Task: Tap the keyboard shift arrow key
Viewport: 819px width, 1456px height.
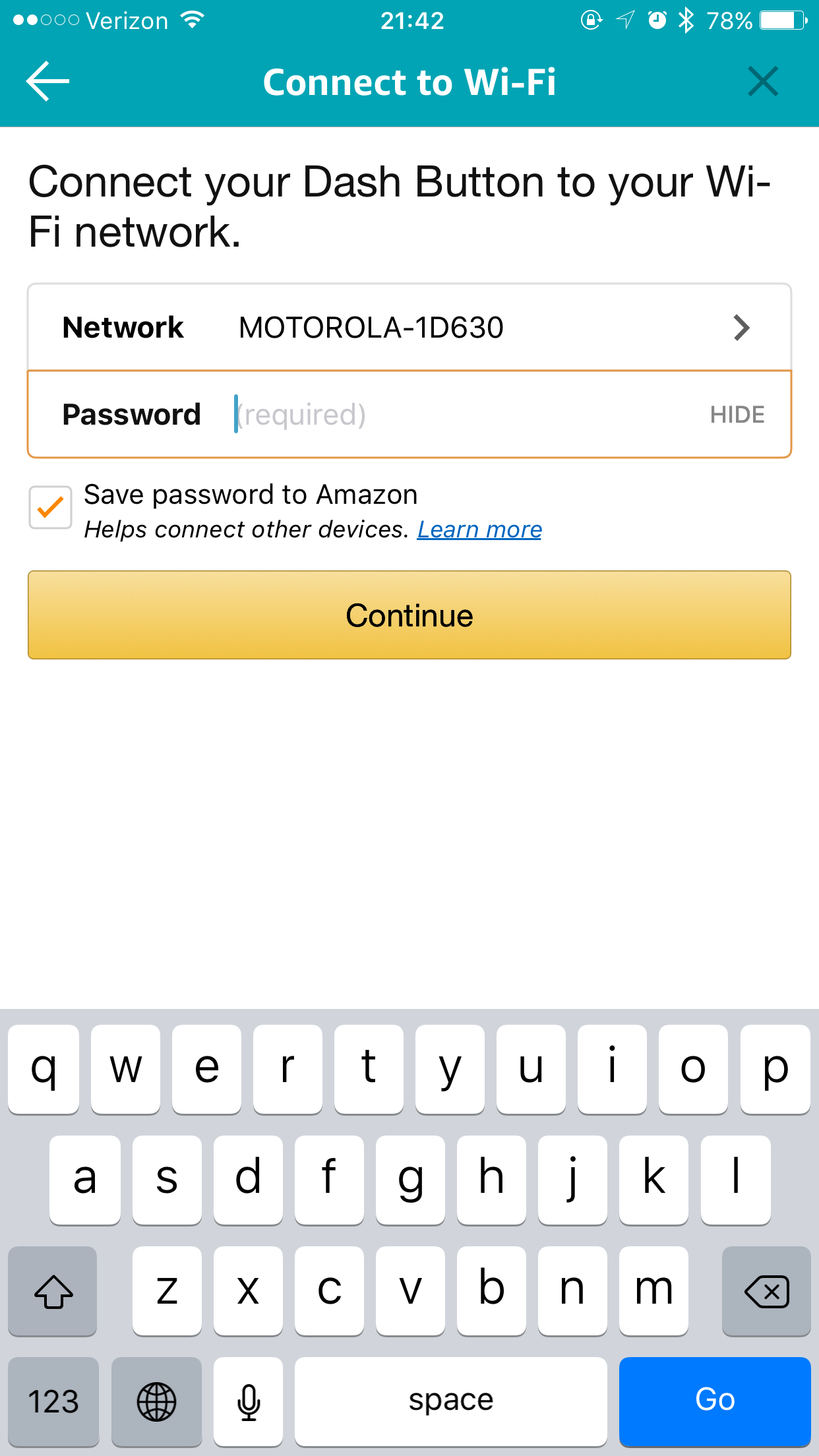Action: (x=53, y=1290)
